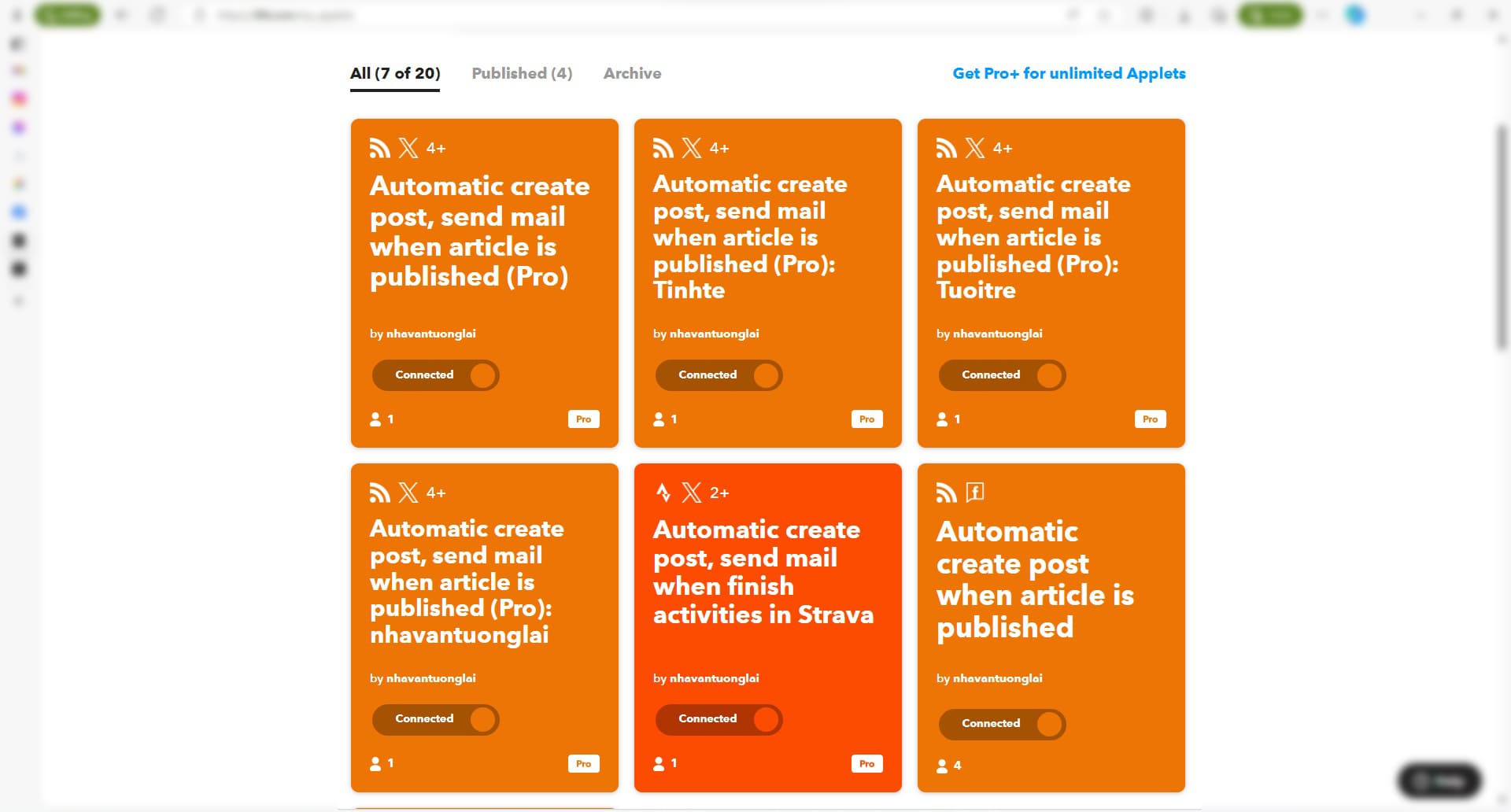Switch to the 'Published (4)' tab

(x=522, y=73)
